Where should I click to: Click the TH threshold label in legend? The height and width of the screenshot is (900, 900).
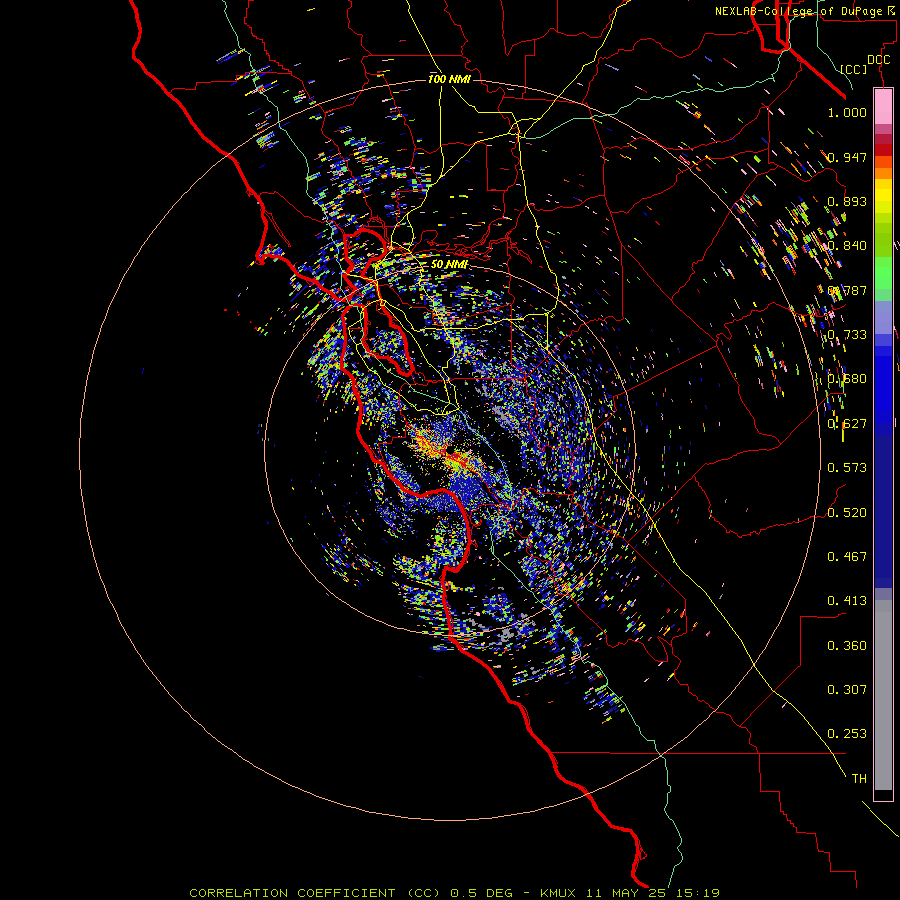[859, 779]
